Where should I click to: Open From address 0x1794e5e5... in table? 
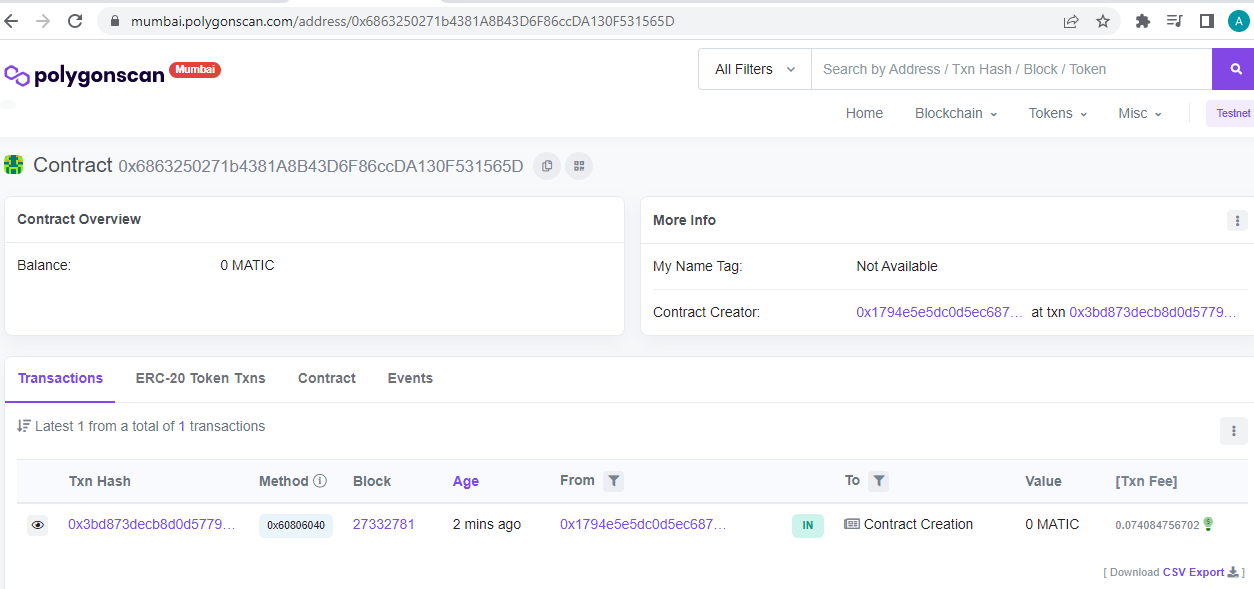tap(643, 524)
